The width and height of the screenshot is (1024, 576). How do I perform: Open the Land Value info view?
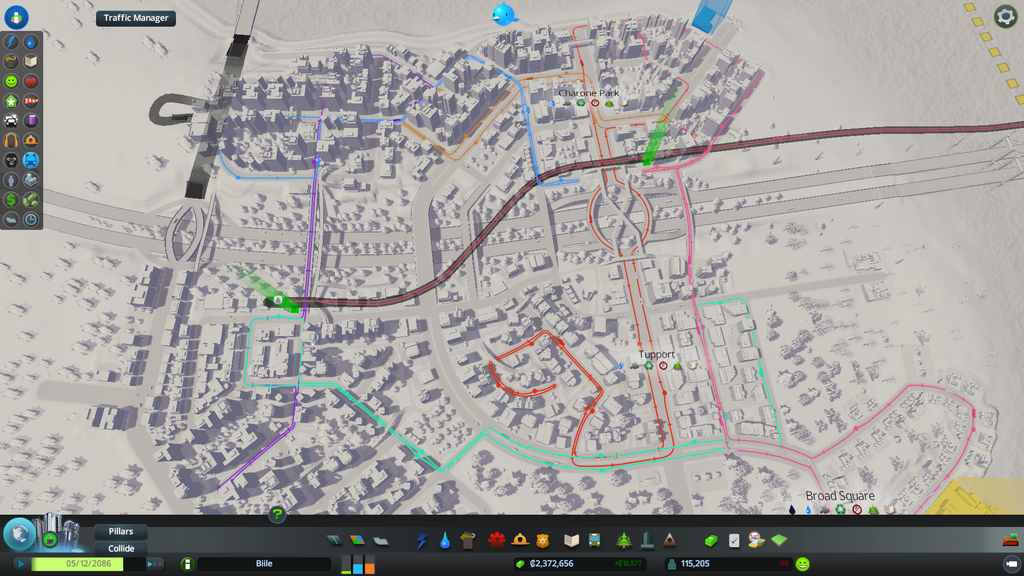click(x=11, y=199)
